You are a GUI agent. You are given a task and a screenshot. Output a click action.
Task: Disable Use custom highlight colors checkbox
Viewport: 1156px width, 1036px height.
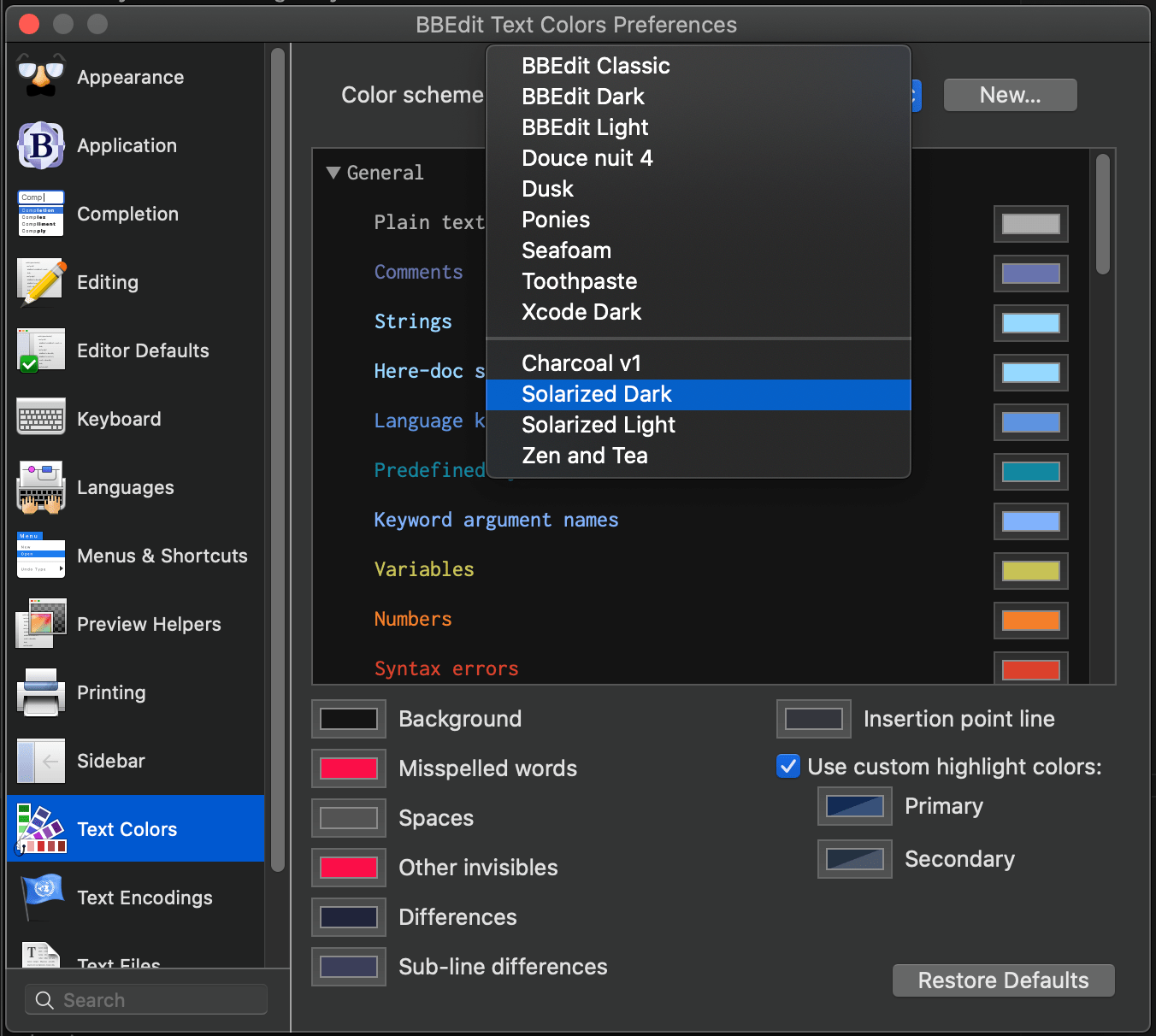[x=787, y=766]
